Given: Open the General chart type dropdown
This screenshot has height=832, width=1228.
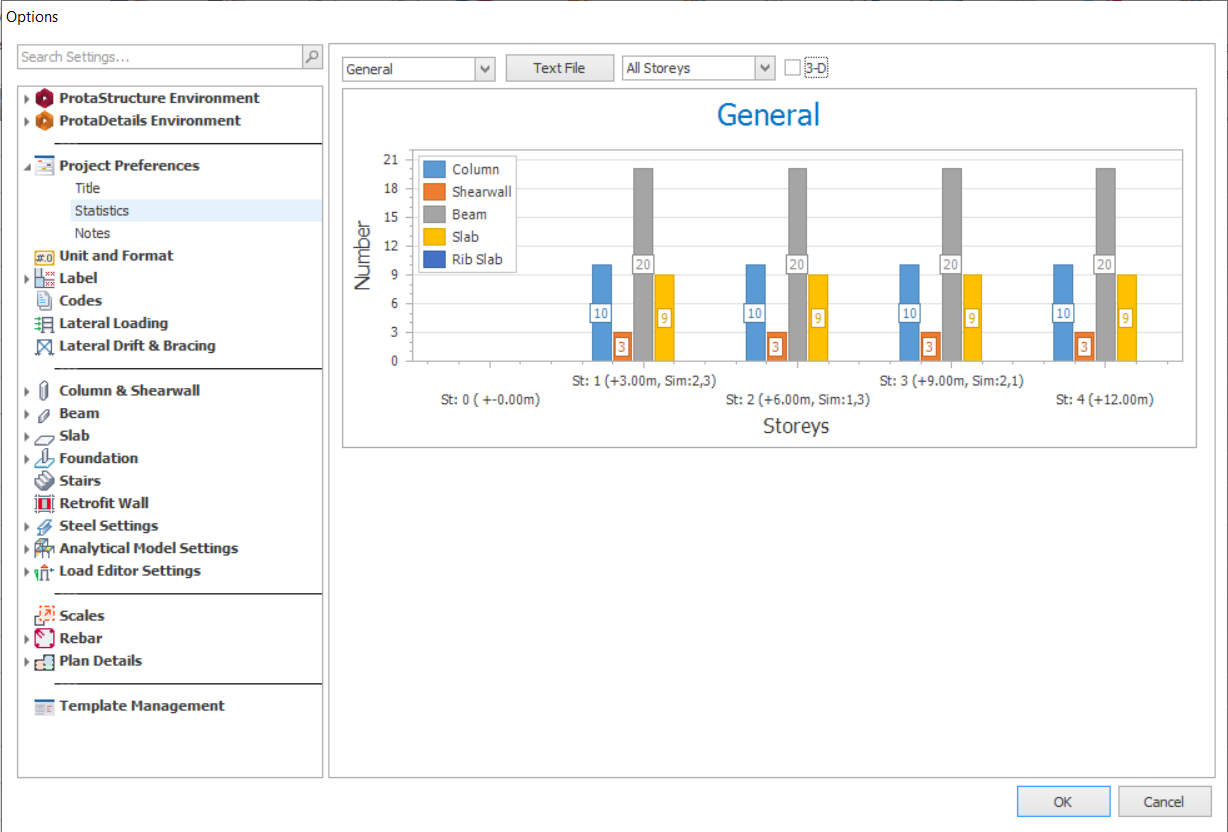Looking at the screenshot, I should tap(485, 68).
